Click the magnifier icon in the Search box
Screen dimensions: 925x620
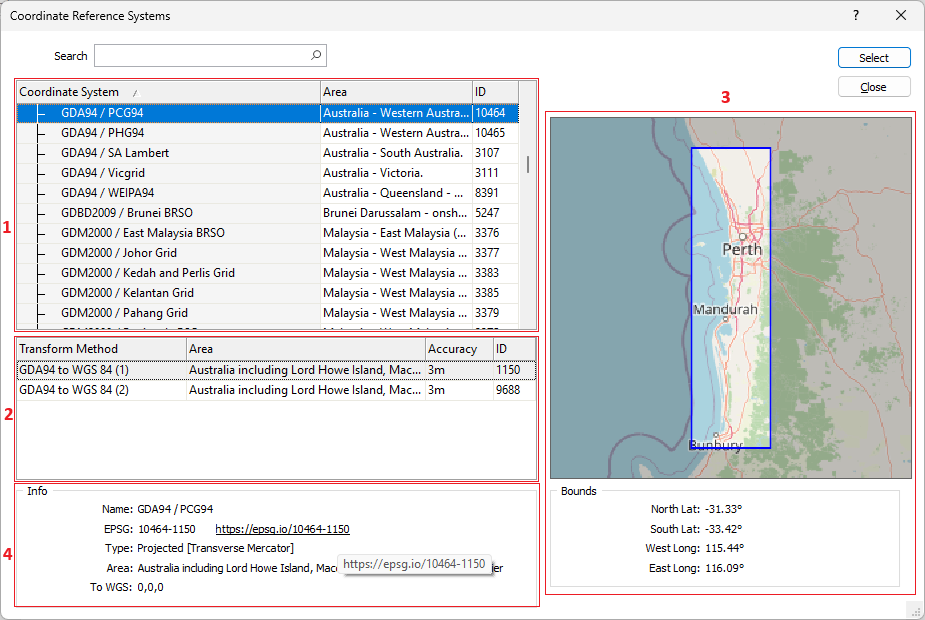coord(315,56)
